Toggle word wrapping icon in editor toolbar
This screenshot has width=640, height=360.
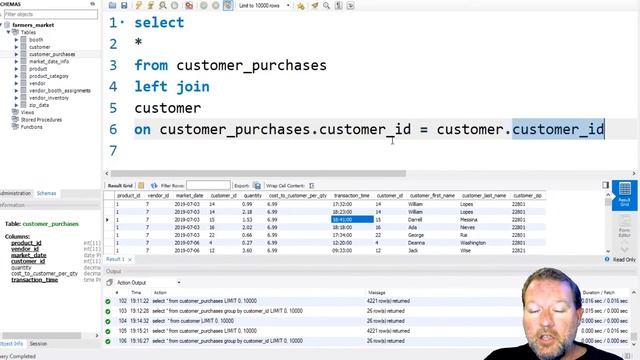350,6
